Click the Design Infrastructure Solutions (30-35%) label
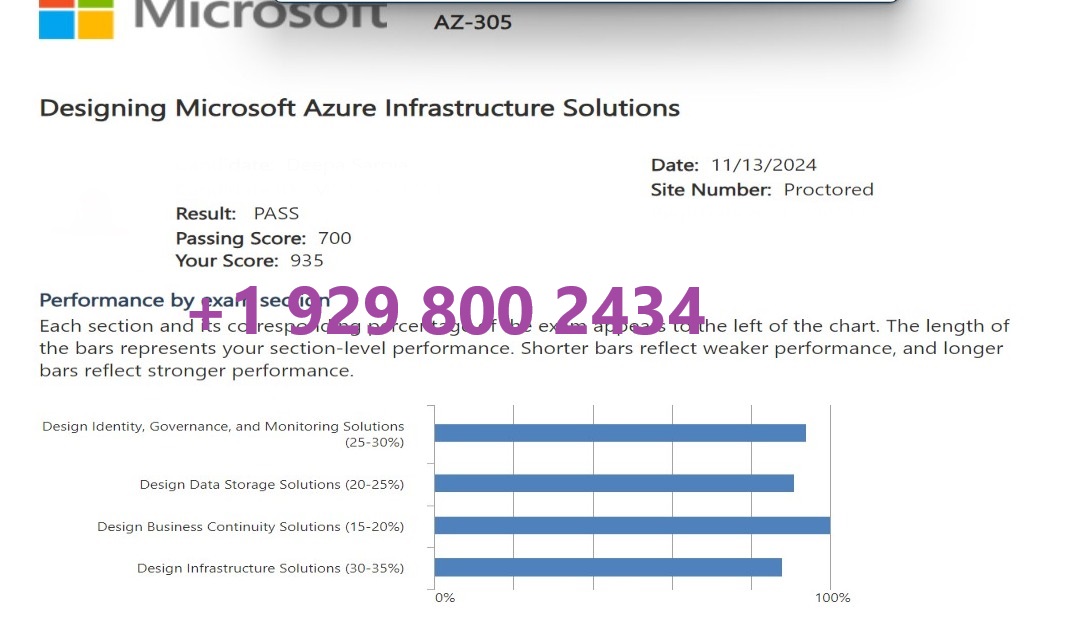Viewport: 1074px width, 618px height. point(271,569)
